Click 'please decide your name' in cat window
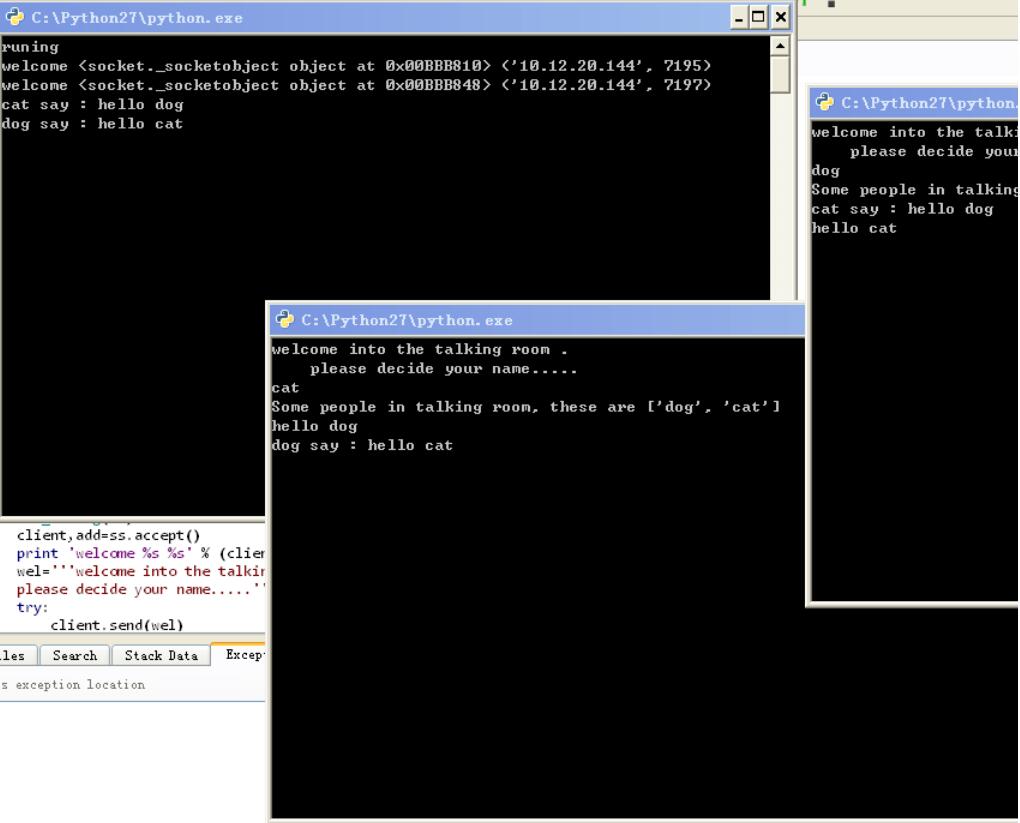The image size is (1020, 823). pos(444,368)
